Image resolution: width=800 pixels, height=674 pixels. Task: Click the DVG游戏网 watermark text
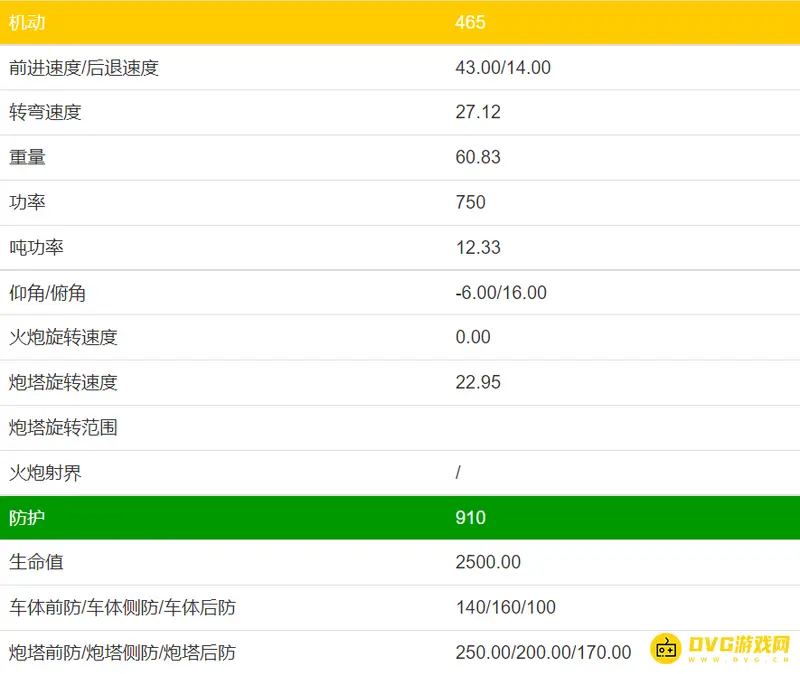click(738, 645)
